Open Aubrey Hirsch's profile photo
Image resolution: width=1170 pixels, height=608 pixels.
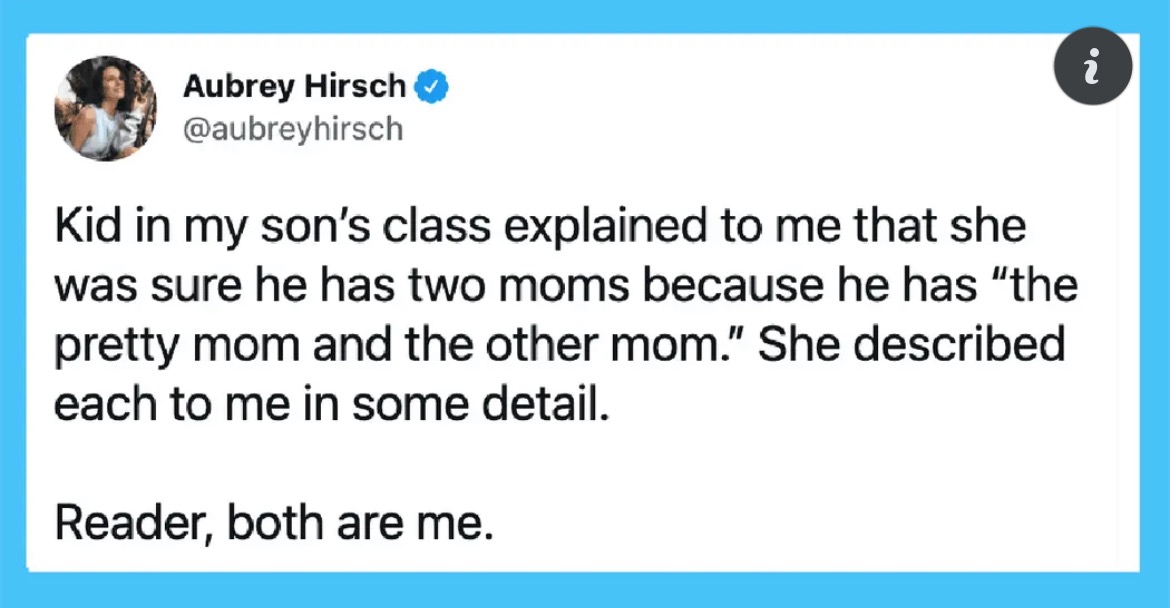click(x=105, y=108)
